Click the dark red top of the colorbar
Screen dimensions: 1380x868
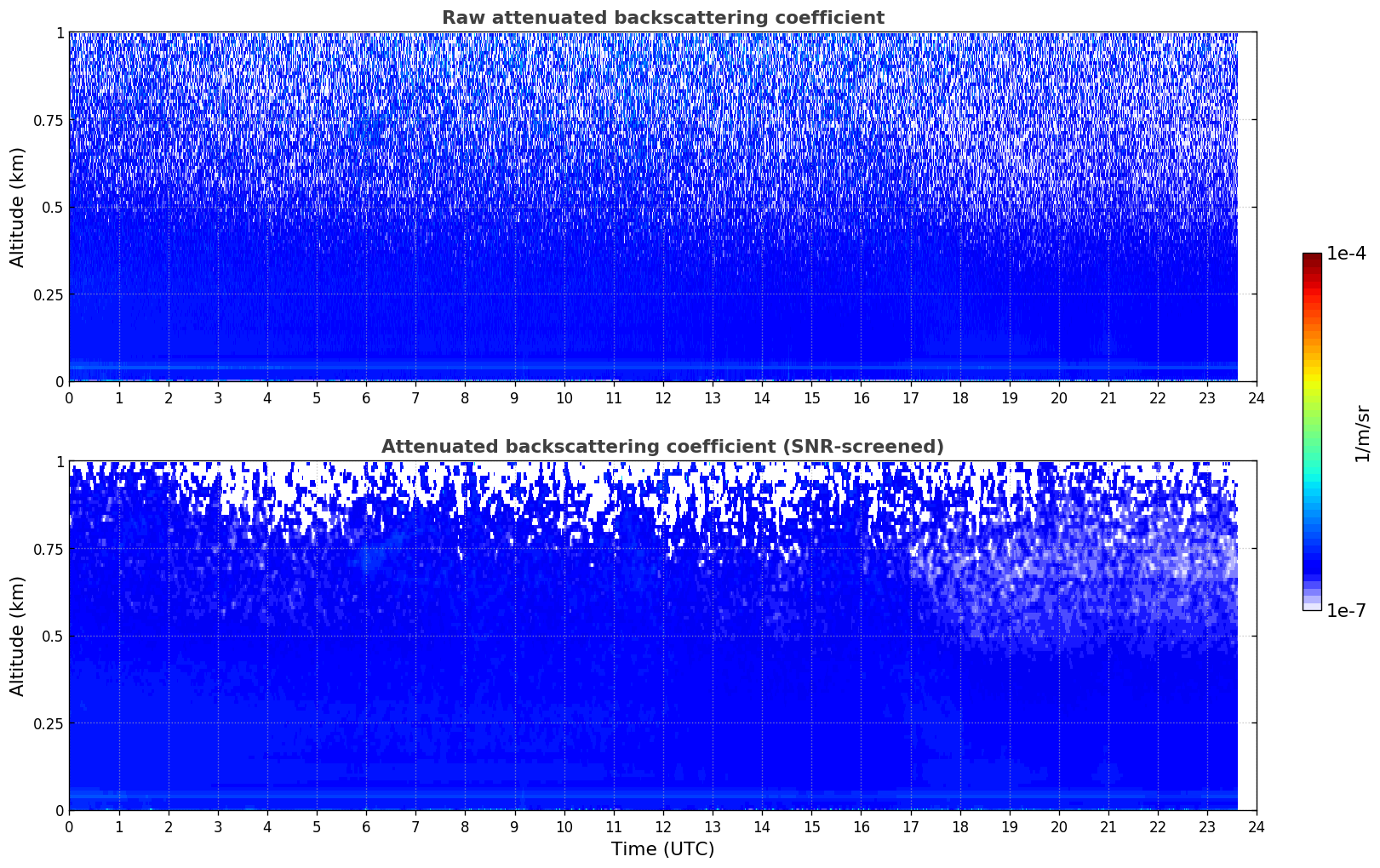1311,260
